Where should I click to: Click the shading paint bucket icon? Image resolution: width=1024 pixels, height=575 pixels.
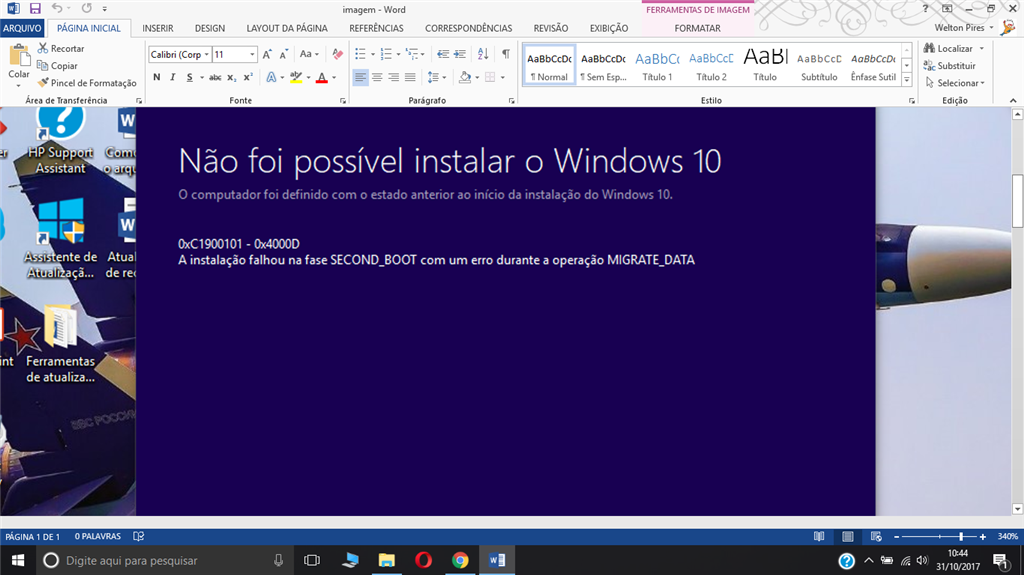465,77
